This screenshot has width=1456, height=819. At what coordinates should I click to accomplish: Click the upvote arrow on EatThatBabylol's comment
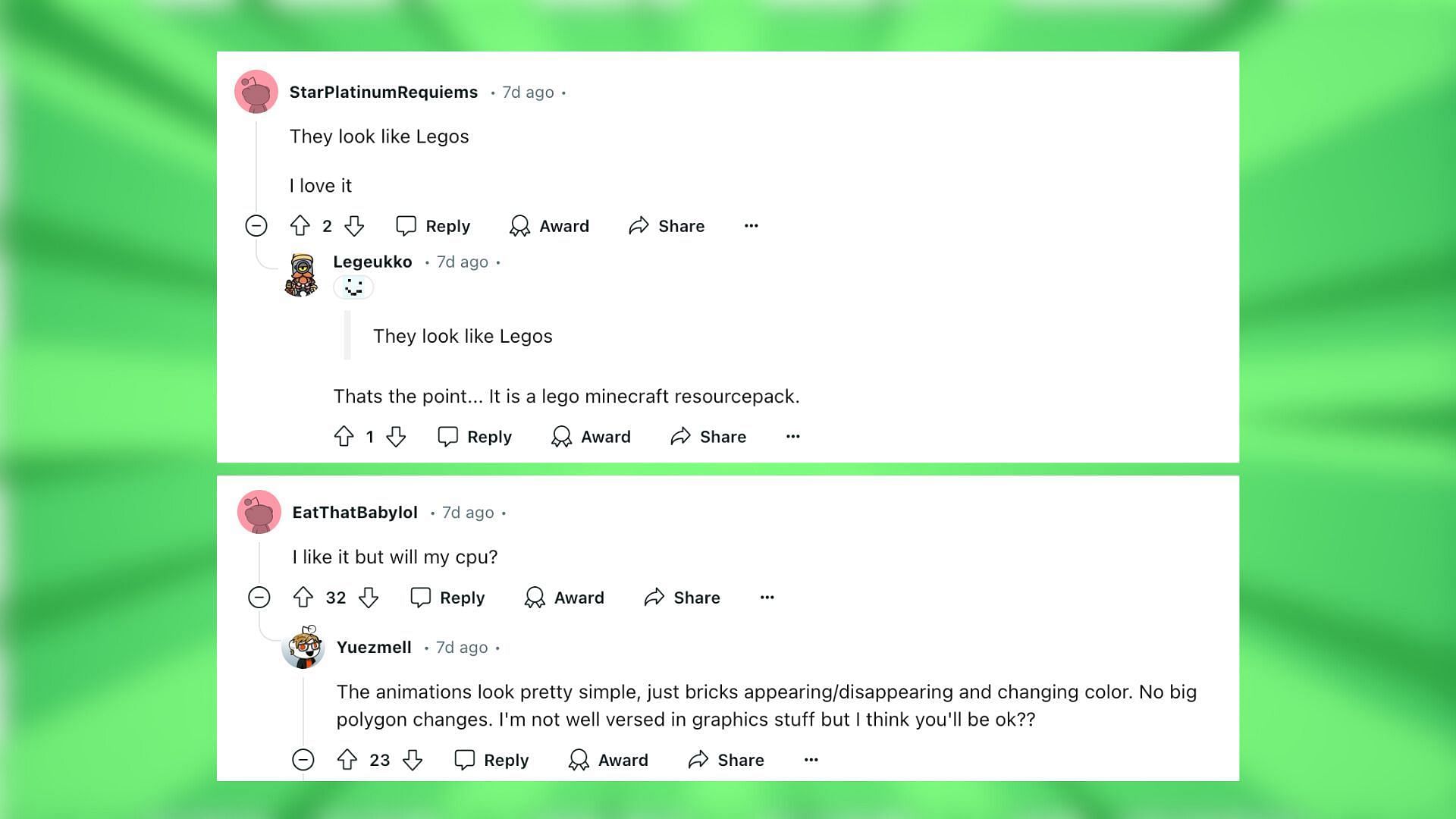[x=303, y=597]
